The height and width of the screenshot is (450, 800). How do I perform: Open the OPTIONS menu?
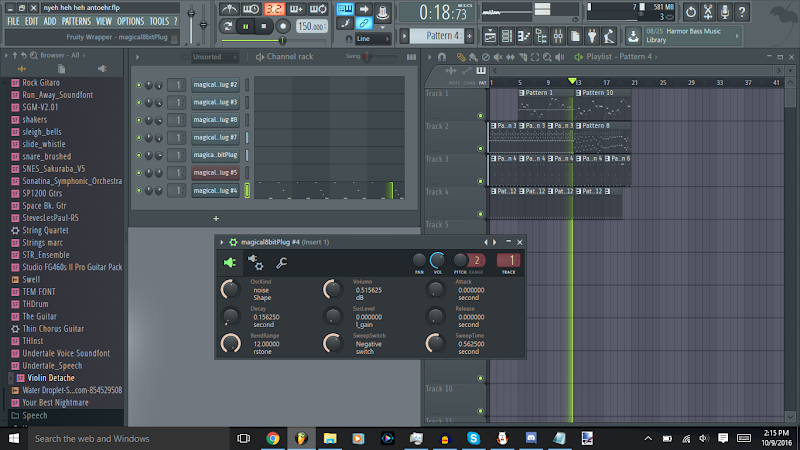click(x=131, y=21)
